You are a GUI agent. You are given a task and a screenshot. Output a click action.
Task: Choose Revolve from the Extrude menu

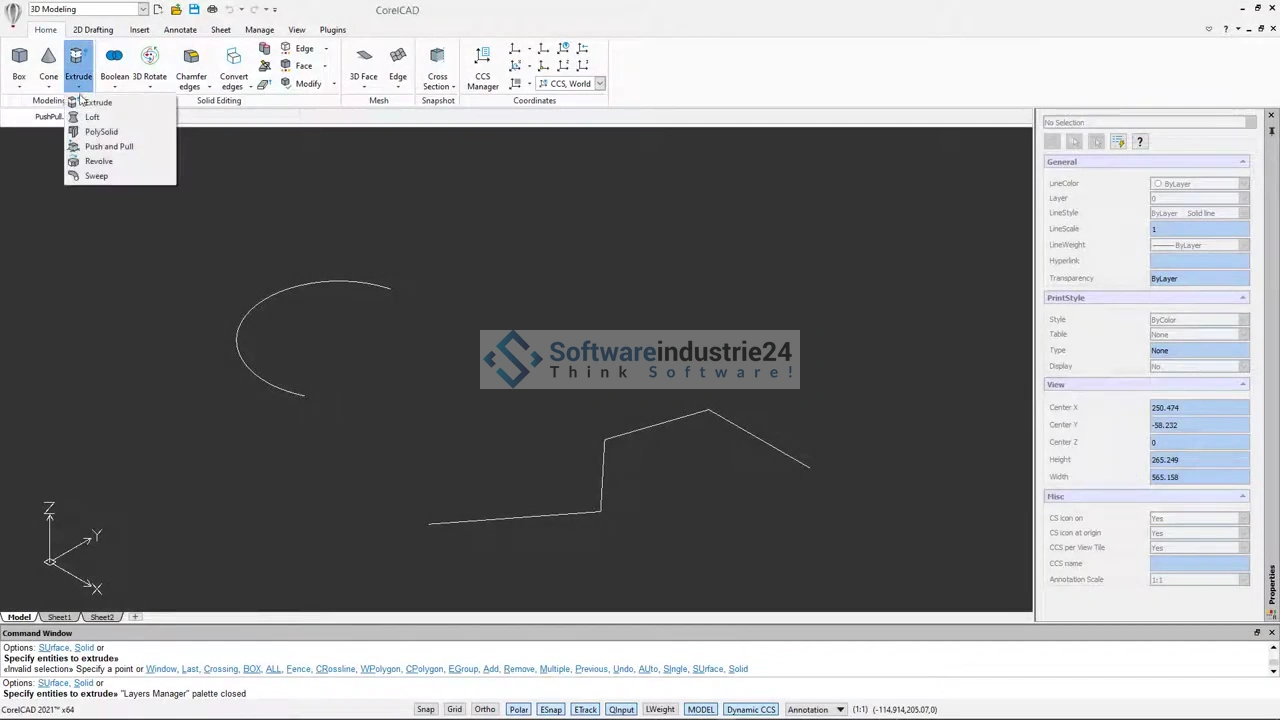click(98, 161)
